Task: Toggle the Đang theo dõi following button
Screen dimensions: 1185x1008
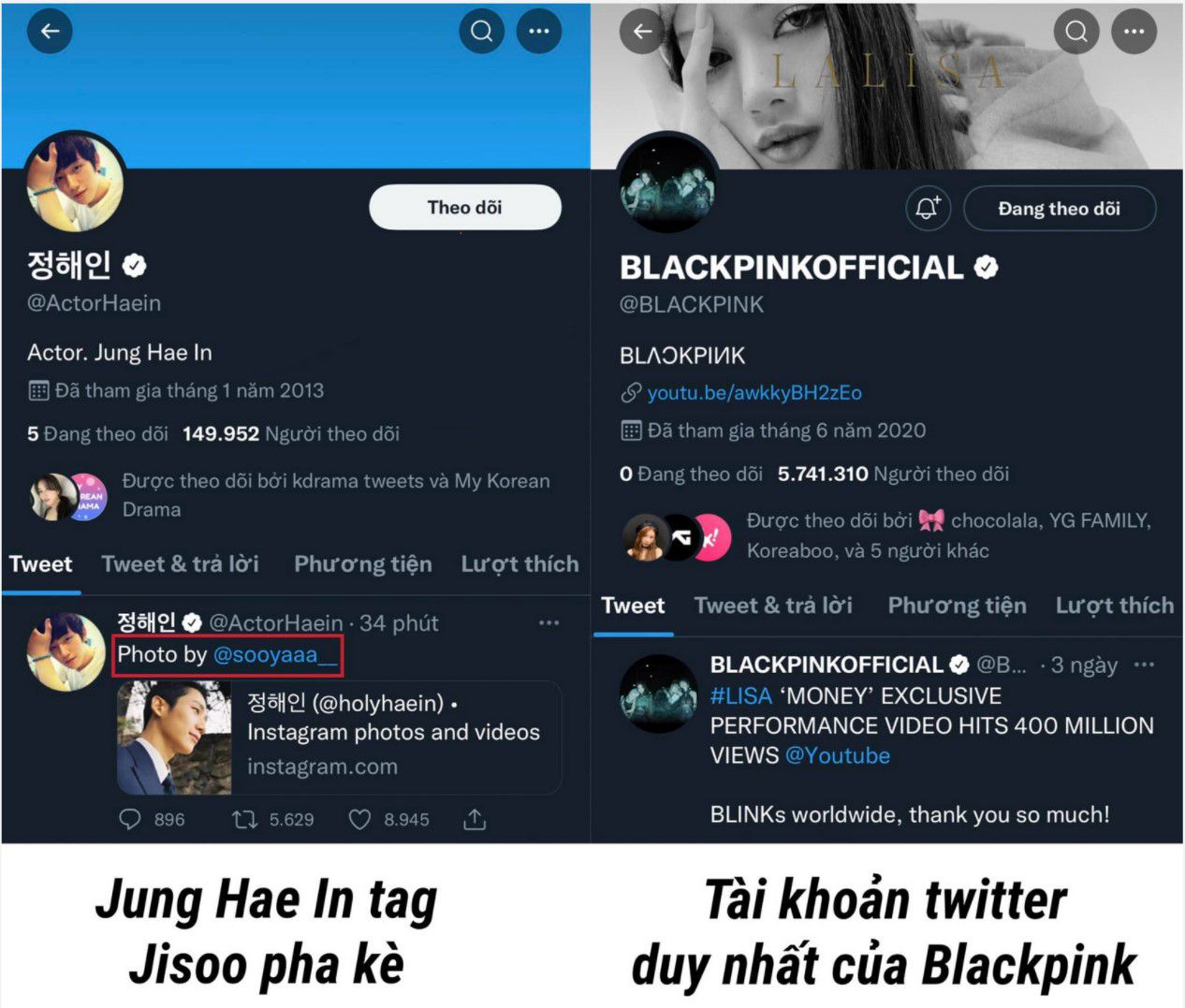Action: click(x=1060, y=208)
